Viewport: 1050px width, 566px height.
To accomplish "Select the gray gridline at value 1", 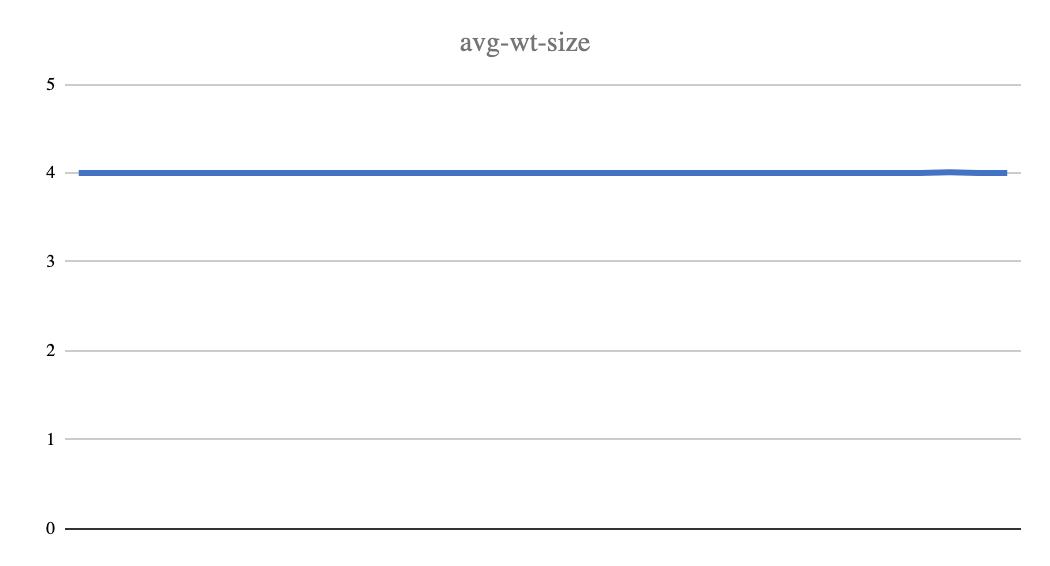I will [542, 439].
